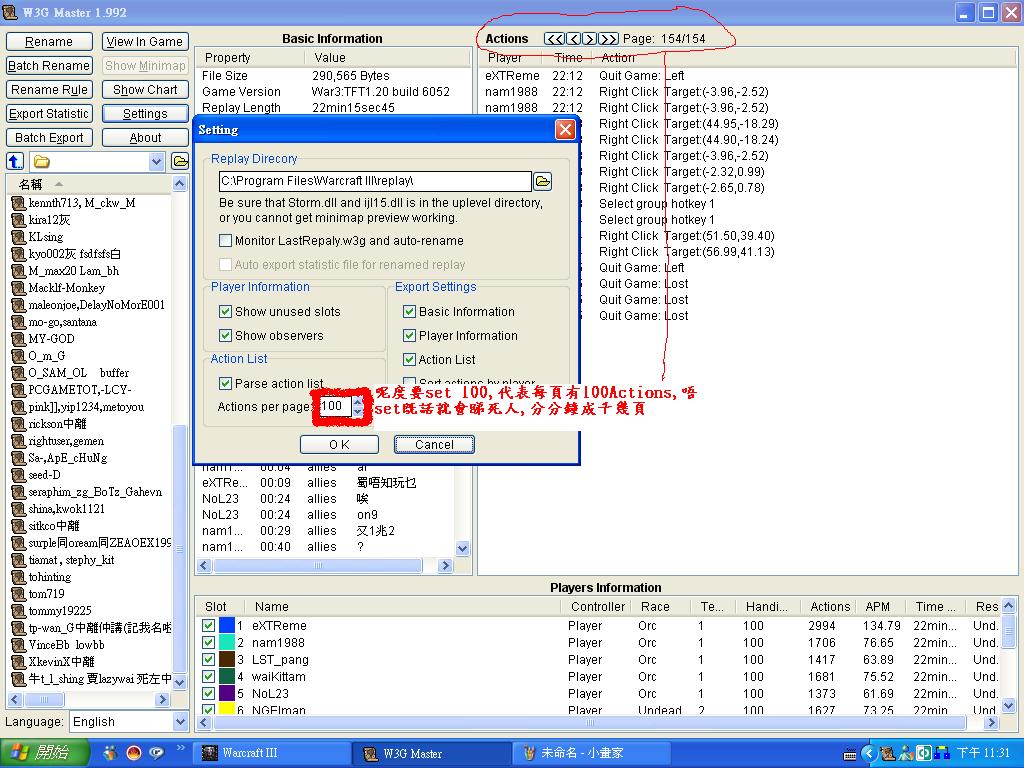The height and width of the screenshot is (768, 1024).
Task: Click the up-one-folder arrow icon
Action: [15, 161]
